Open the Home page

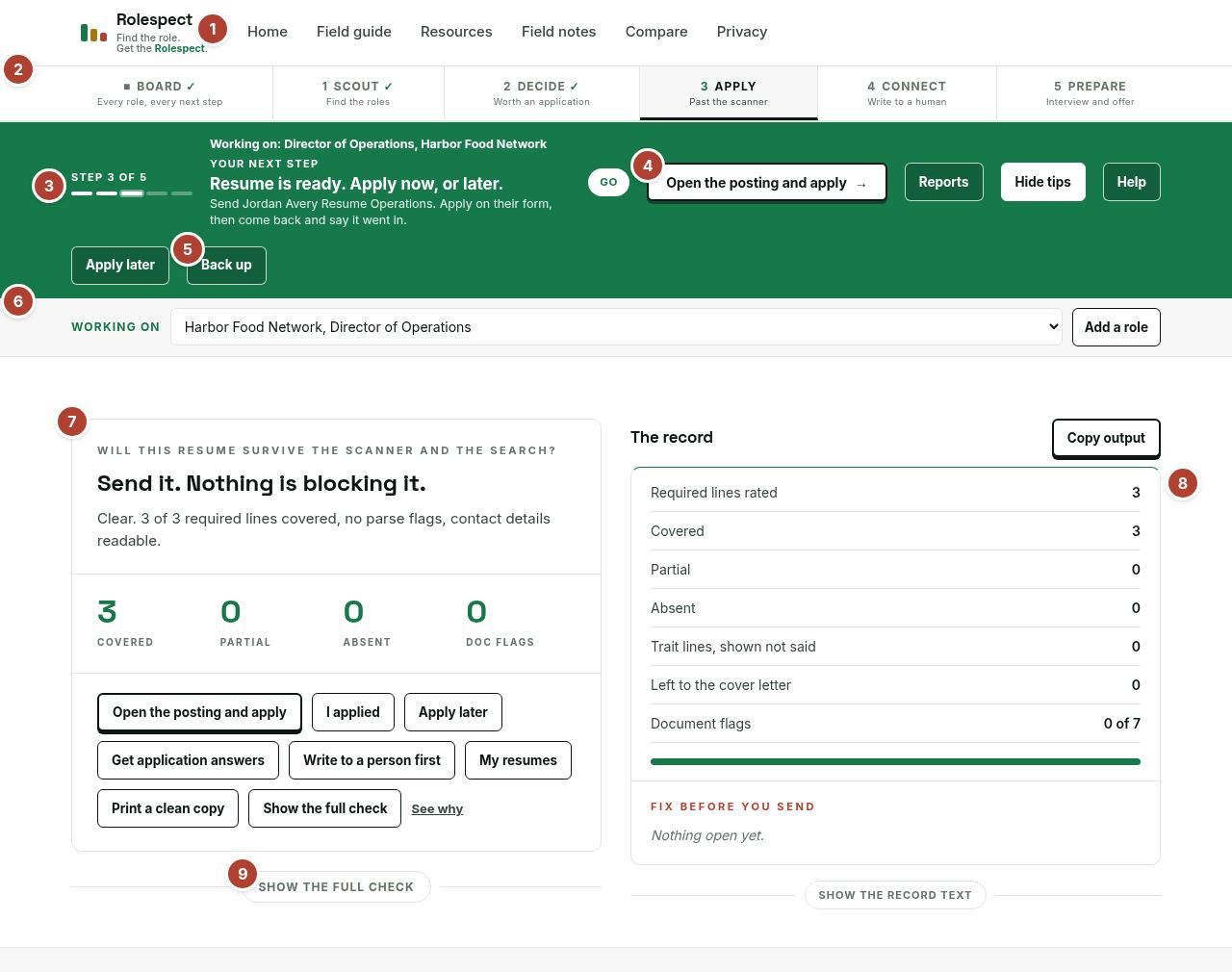pyautogui.click(x=268, y=32)
